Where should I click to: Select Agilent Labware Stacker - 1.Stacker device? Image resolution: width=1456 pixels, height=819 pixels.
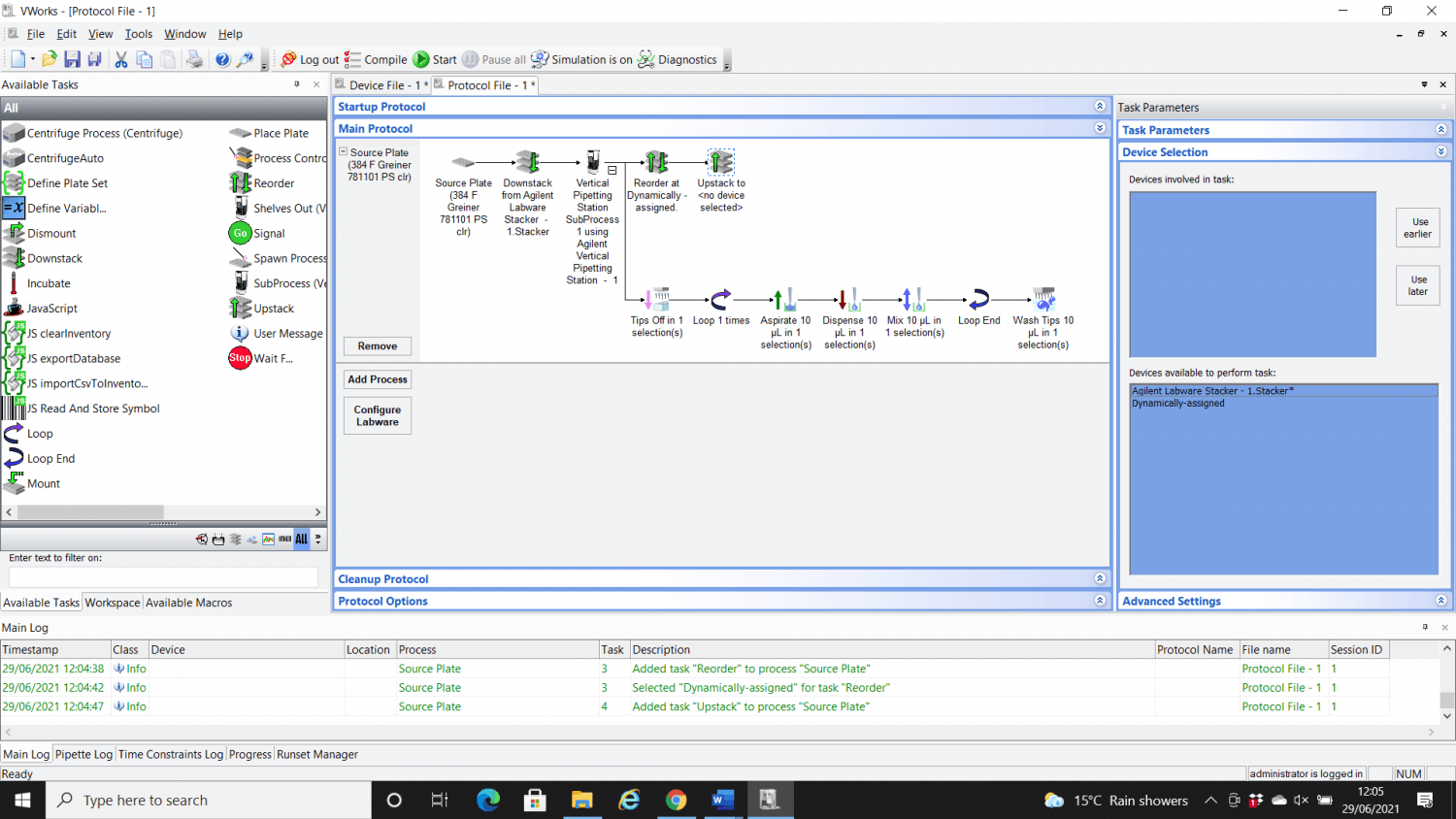point(1283,391)
